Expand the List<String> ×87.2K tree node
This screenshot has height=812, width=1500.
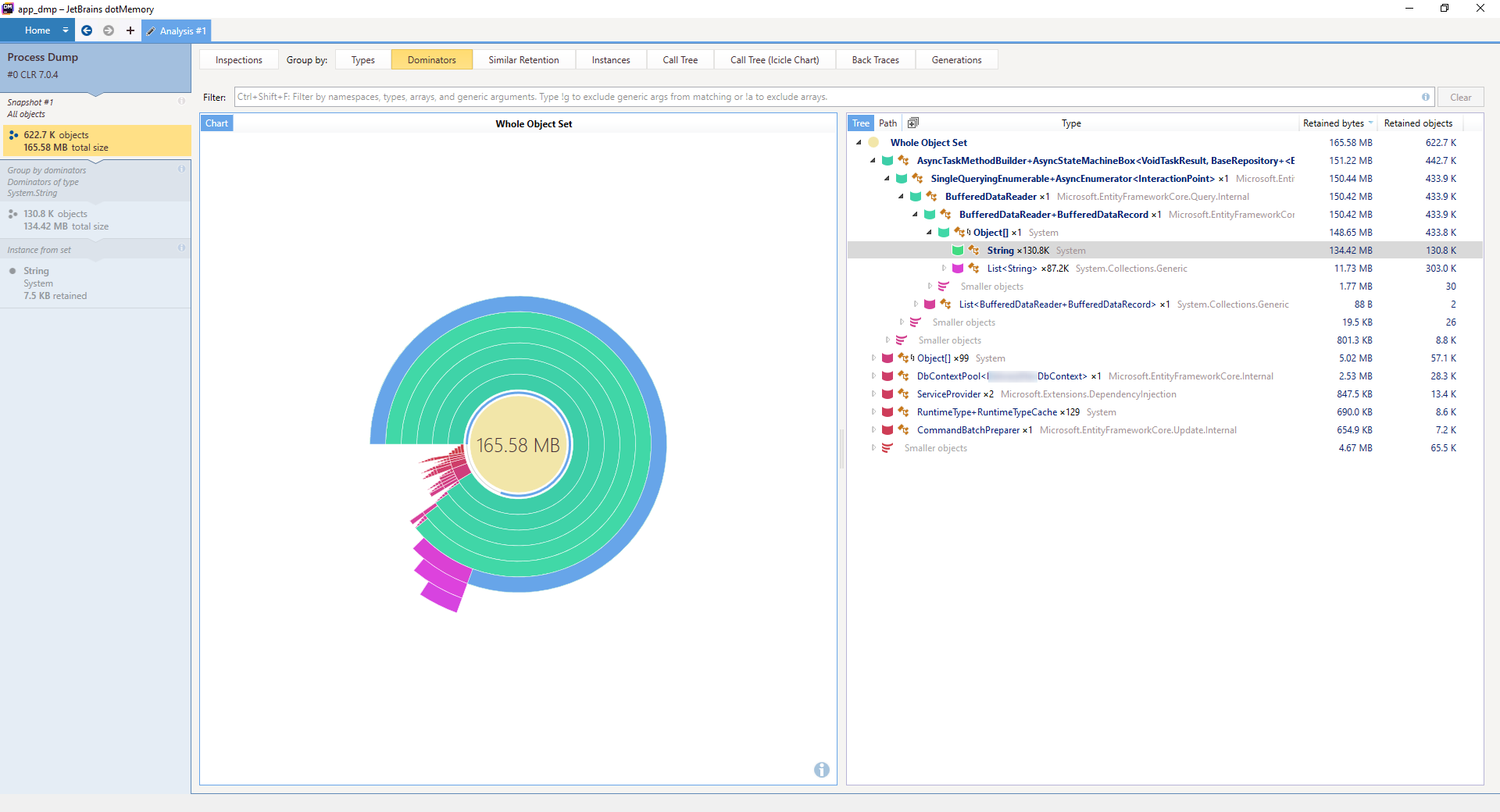click(944, 268)
